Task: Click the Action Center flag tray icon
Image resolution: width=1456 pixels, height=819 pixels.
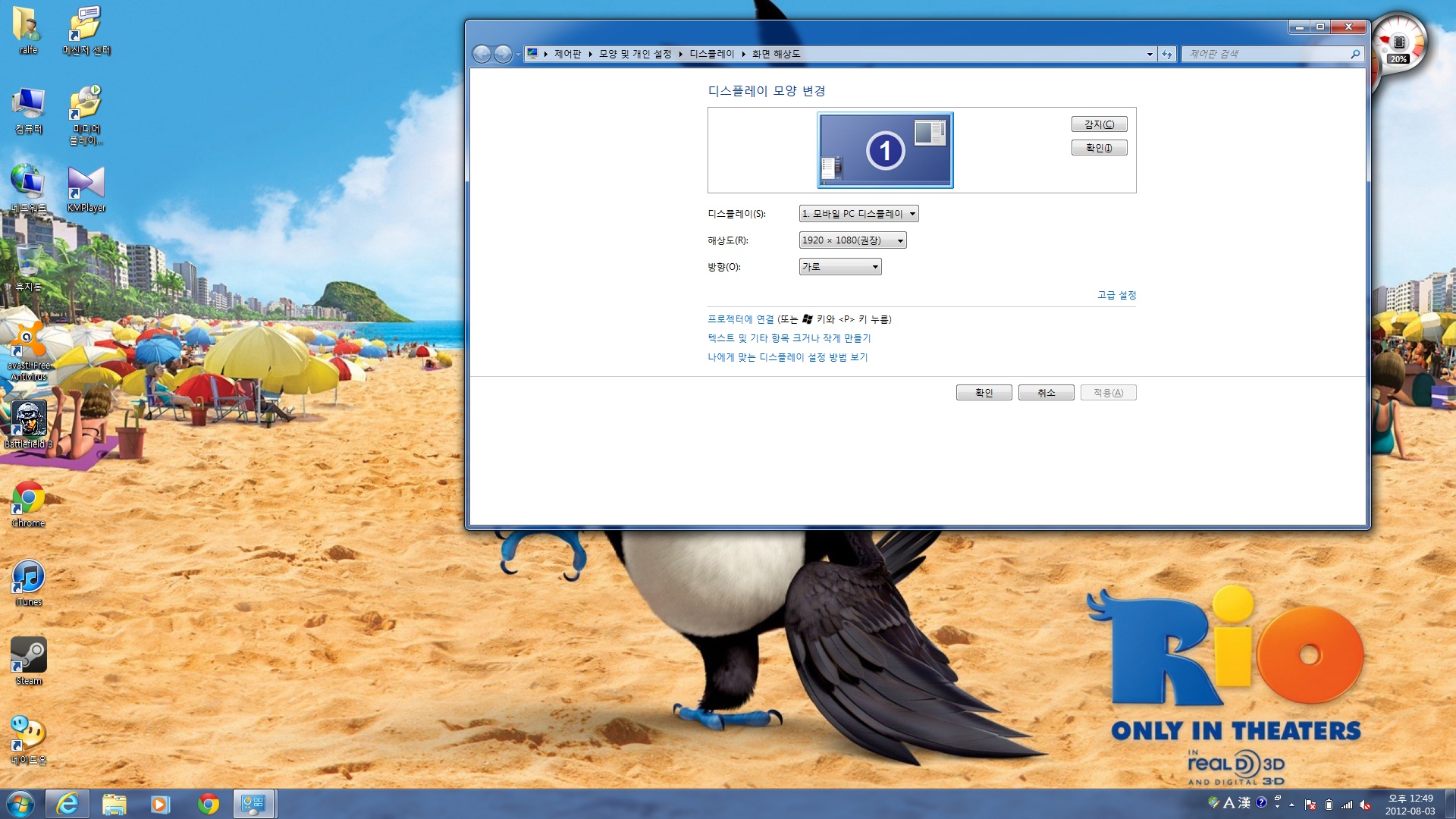Action: (1310, 805)
